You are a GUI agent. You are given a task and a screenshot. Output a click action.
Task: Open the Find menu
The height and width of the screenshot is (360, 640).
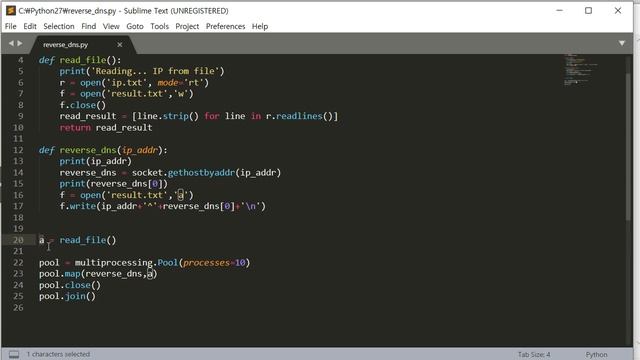89,26
